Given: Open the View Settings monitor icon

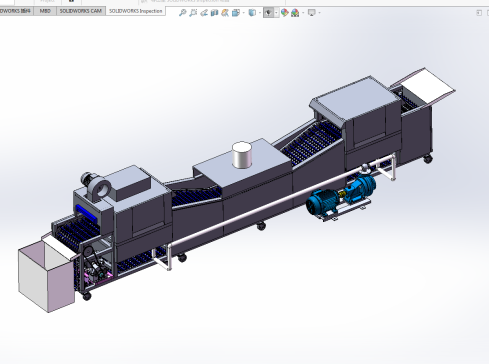Looking at the screenshot, I should pos(312,13).
